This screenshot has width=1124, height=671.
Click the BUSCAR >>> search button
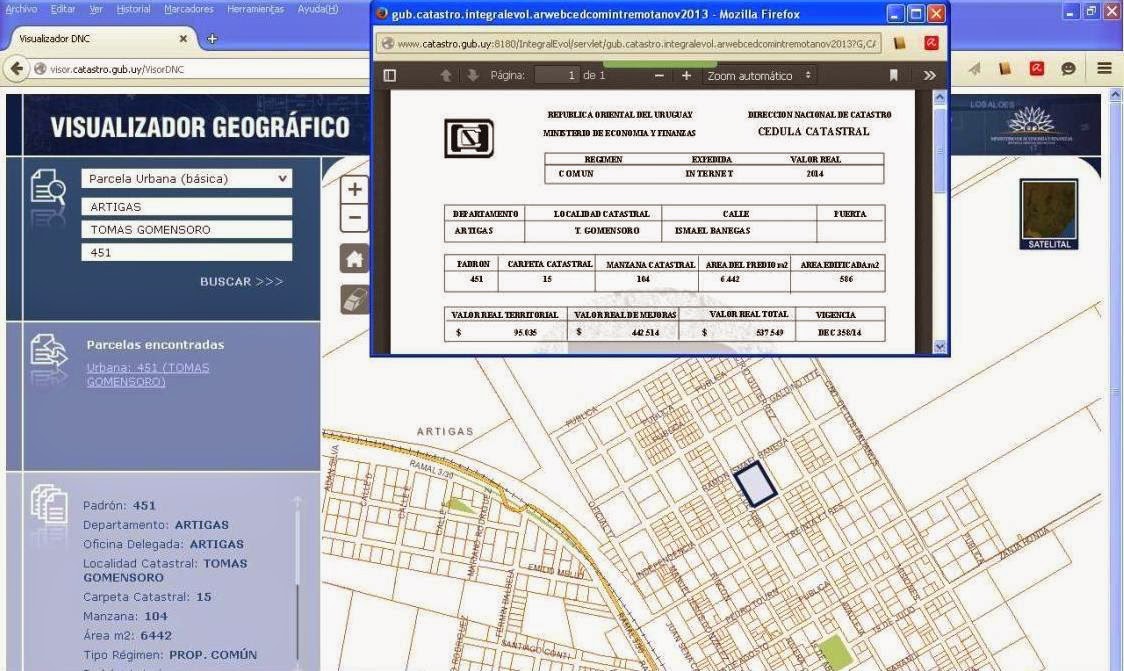point(240,281)
